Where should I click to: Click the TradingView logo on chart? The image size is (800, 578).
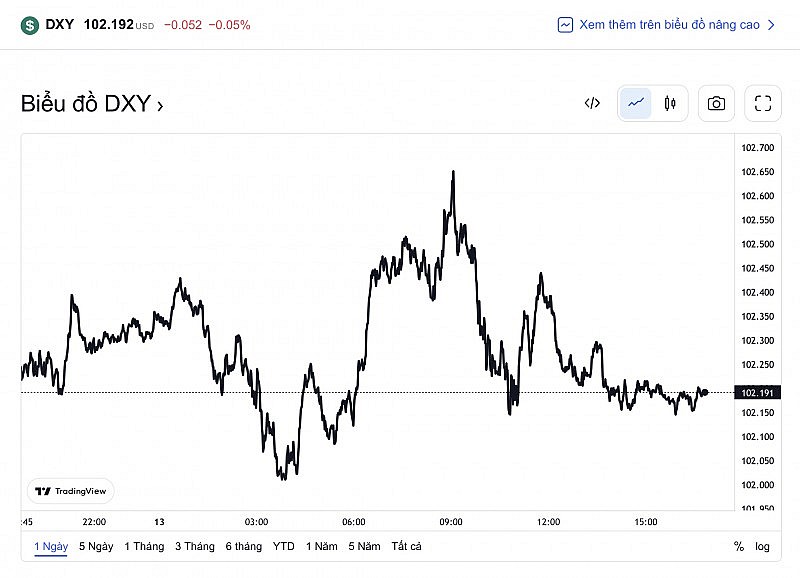tap(70, 491)
